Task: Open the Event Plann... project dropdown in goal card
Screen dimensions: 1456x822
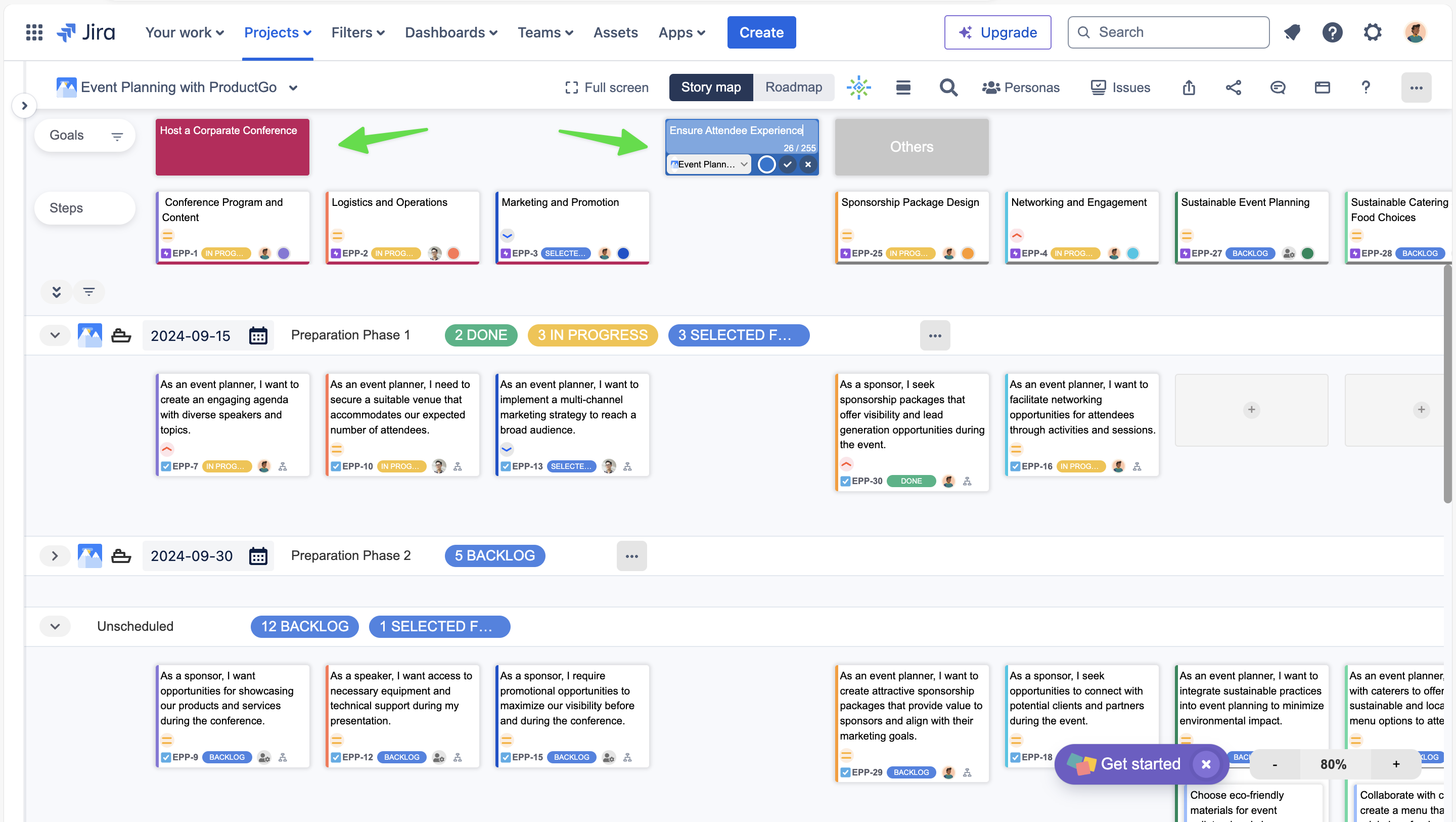Action: tap(709, 164)
